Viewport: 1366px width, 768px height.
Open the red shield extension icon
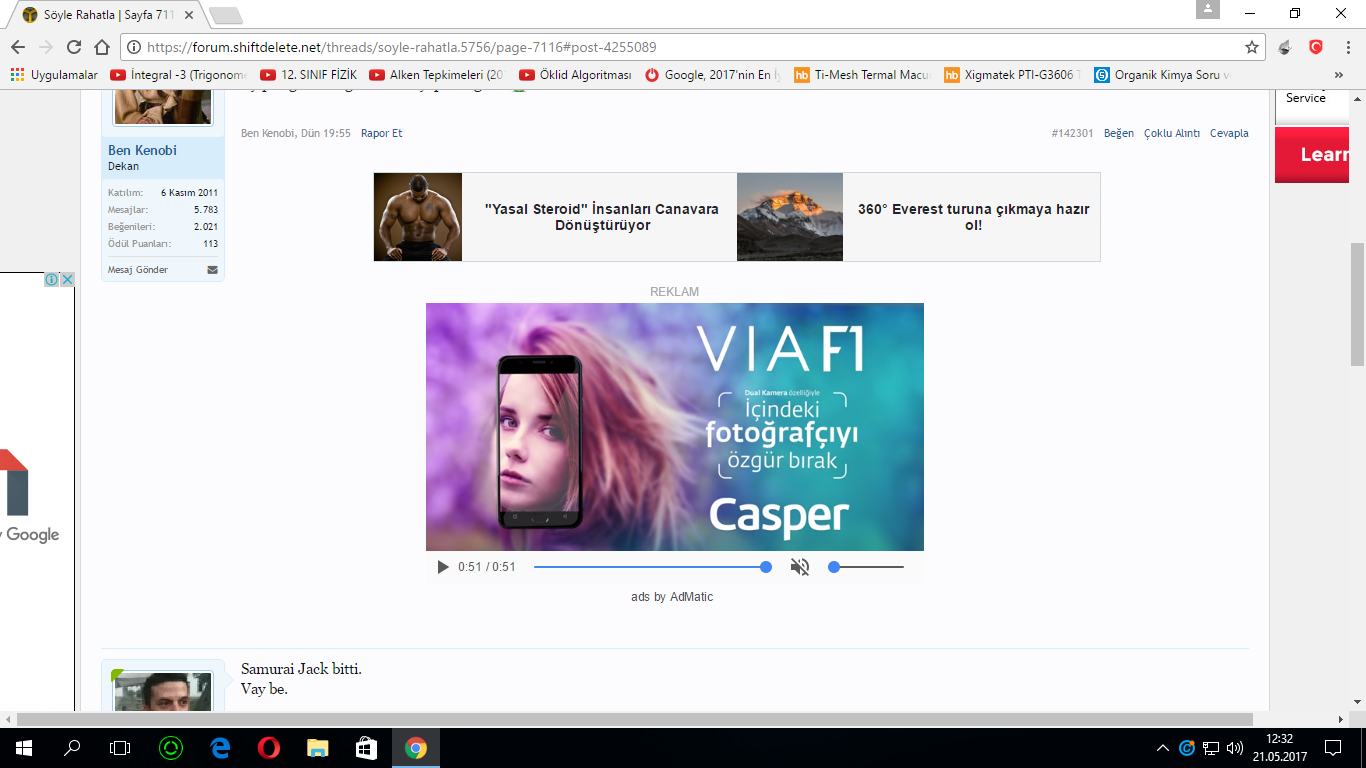pos(1316,47)
